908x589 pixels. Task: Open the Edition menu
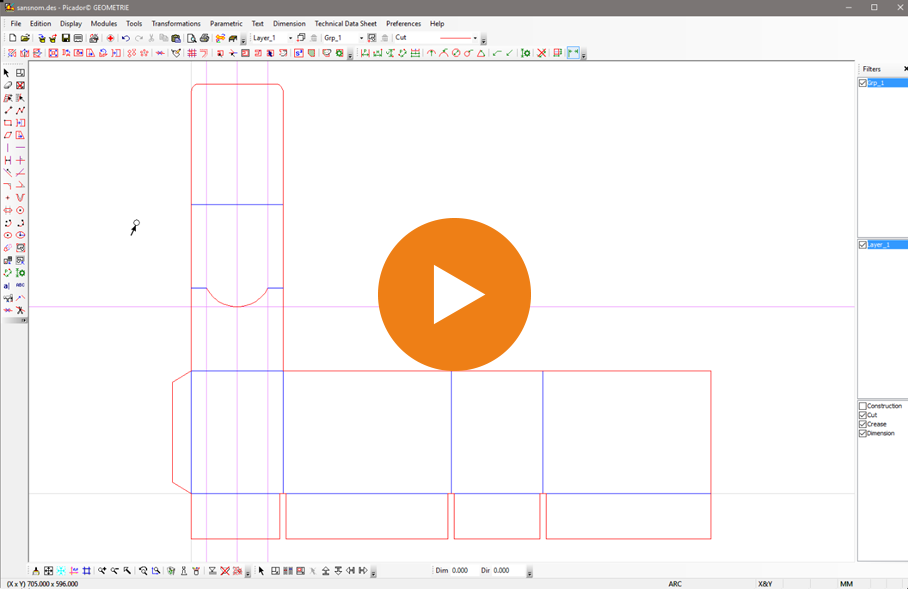coord(41,24)
